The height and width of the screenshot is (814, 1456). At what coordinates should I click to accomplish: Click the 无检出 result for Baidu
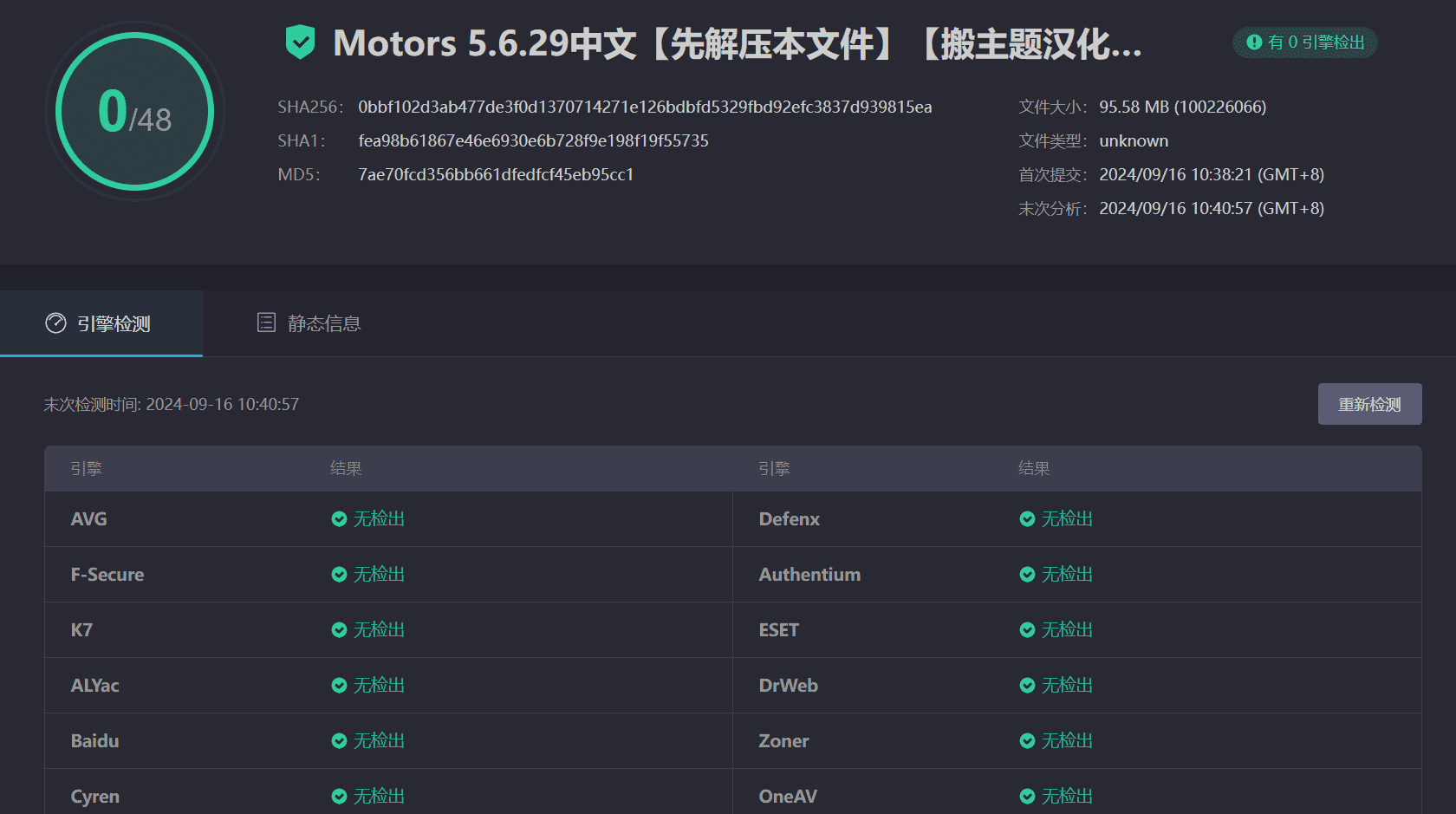pos(379,740)
